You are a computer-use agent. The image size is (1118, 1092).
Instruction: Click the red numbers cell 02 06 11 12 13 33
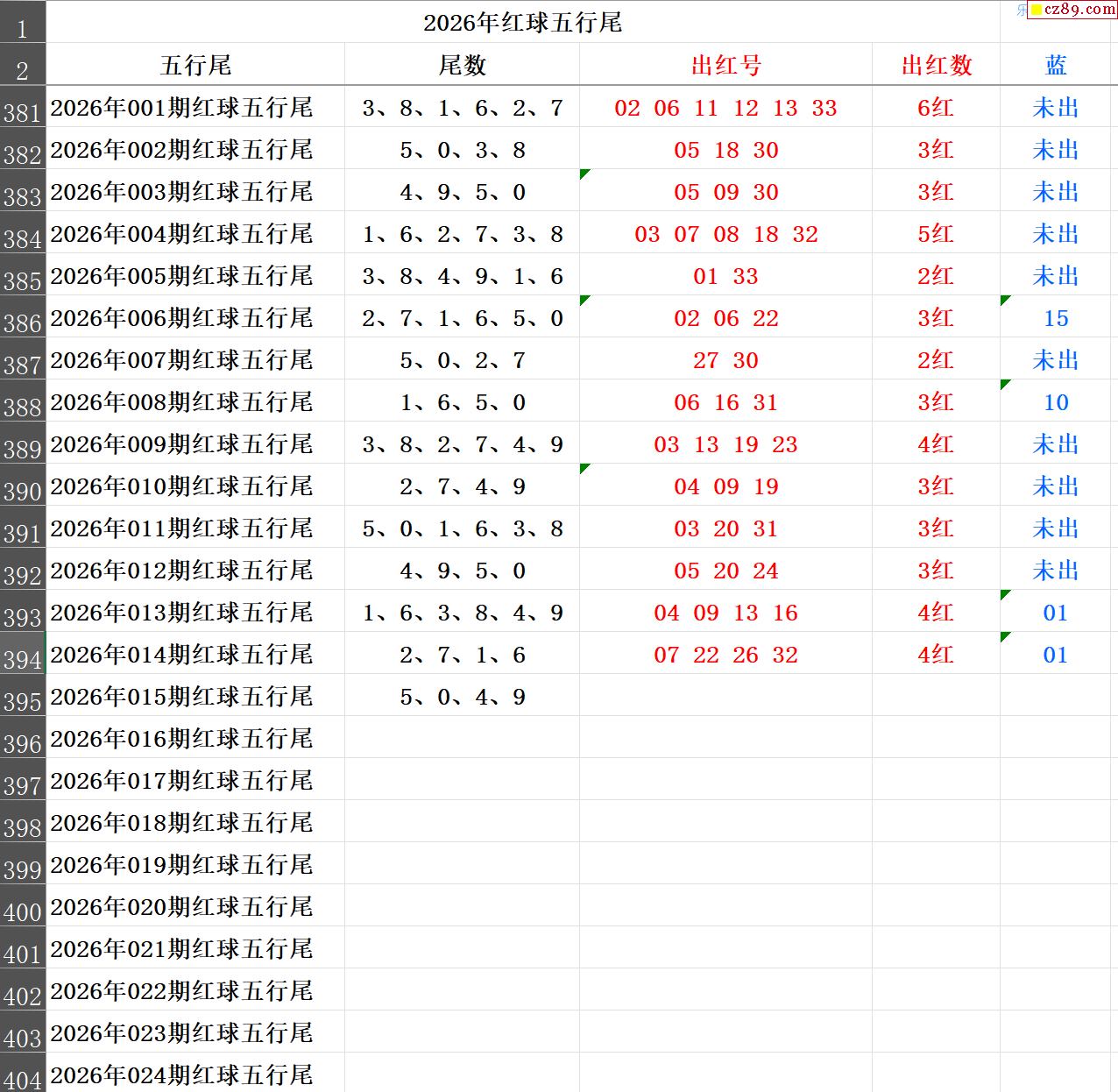[725, 108]
